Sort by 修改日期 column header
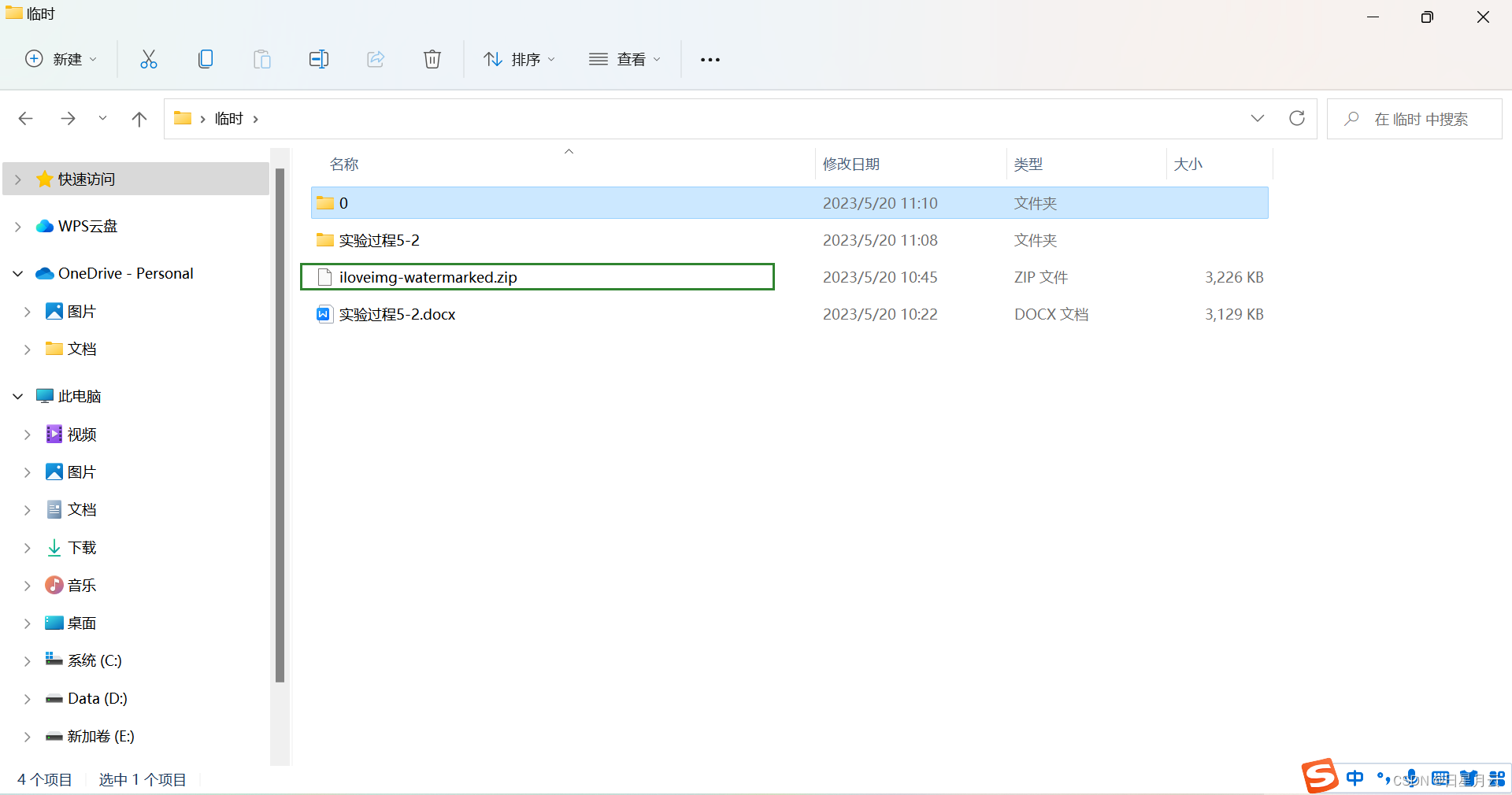1512x795 pixels. [x=851, y=164]
